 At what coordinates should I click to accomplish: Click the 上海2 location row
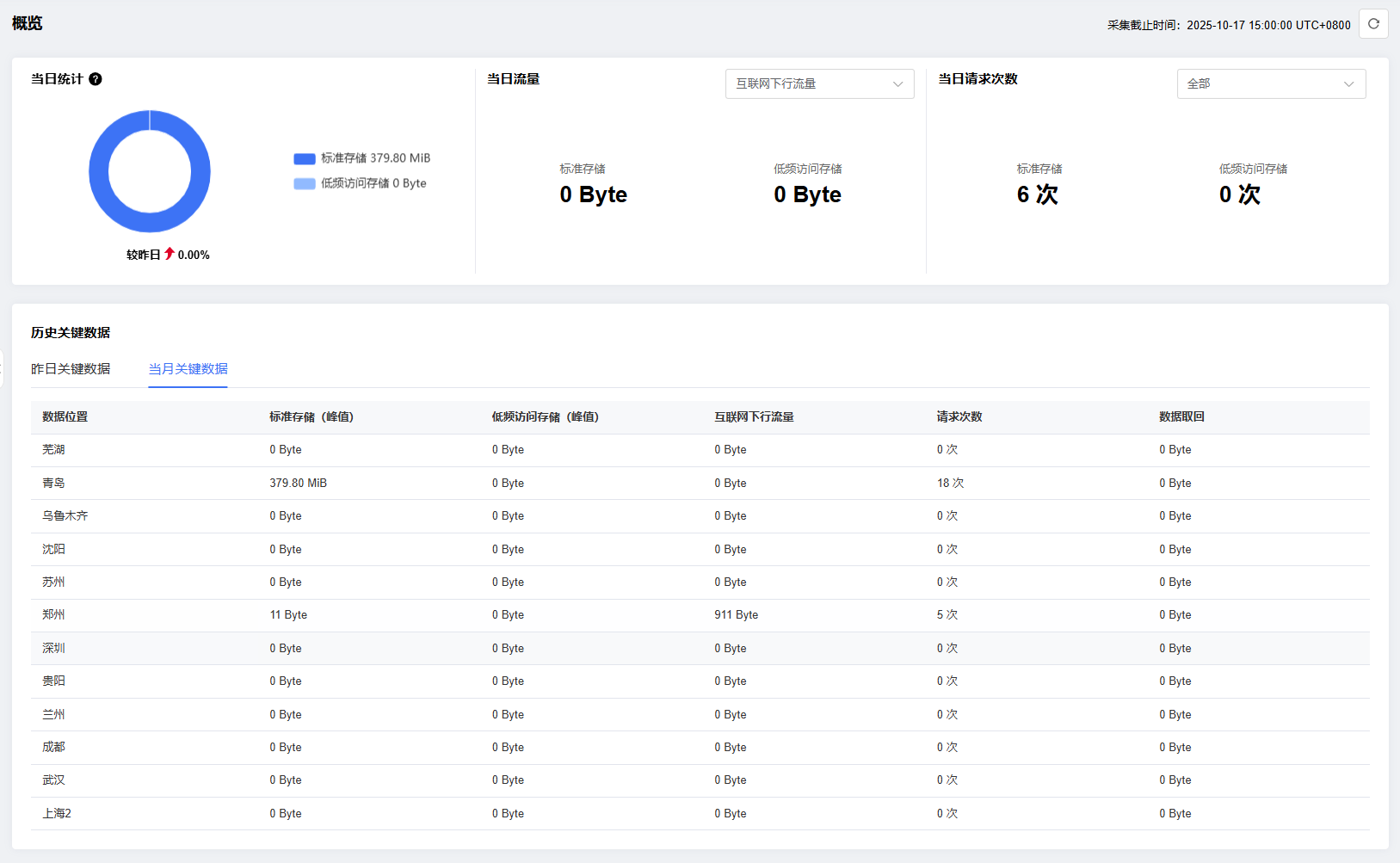click(57, 814)
